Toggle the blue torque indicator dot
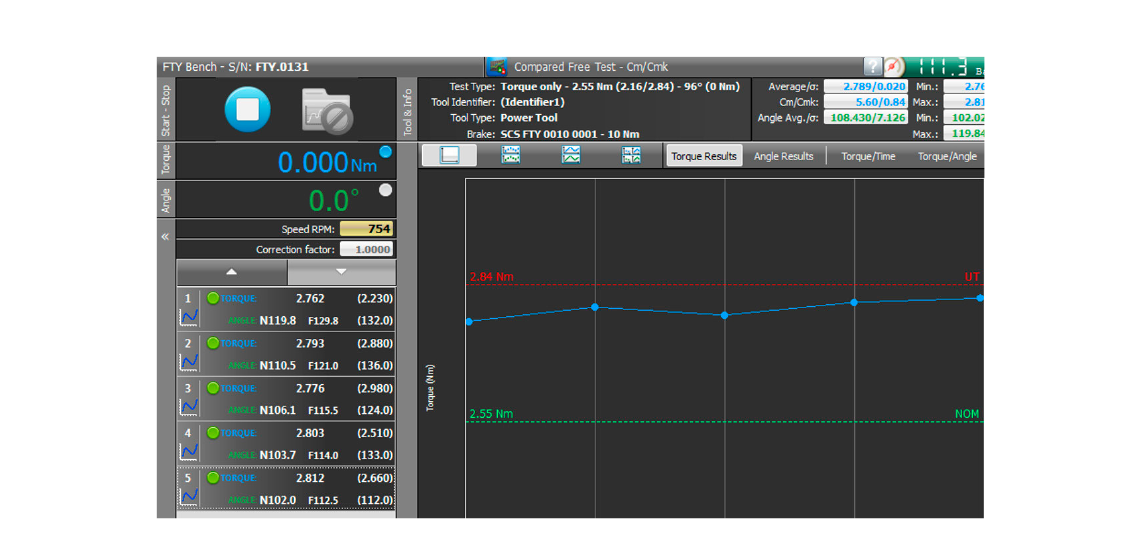Image resolution: width=1141 pixels, height=557 pixels. coord(385,152)
